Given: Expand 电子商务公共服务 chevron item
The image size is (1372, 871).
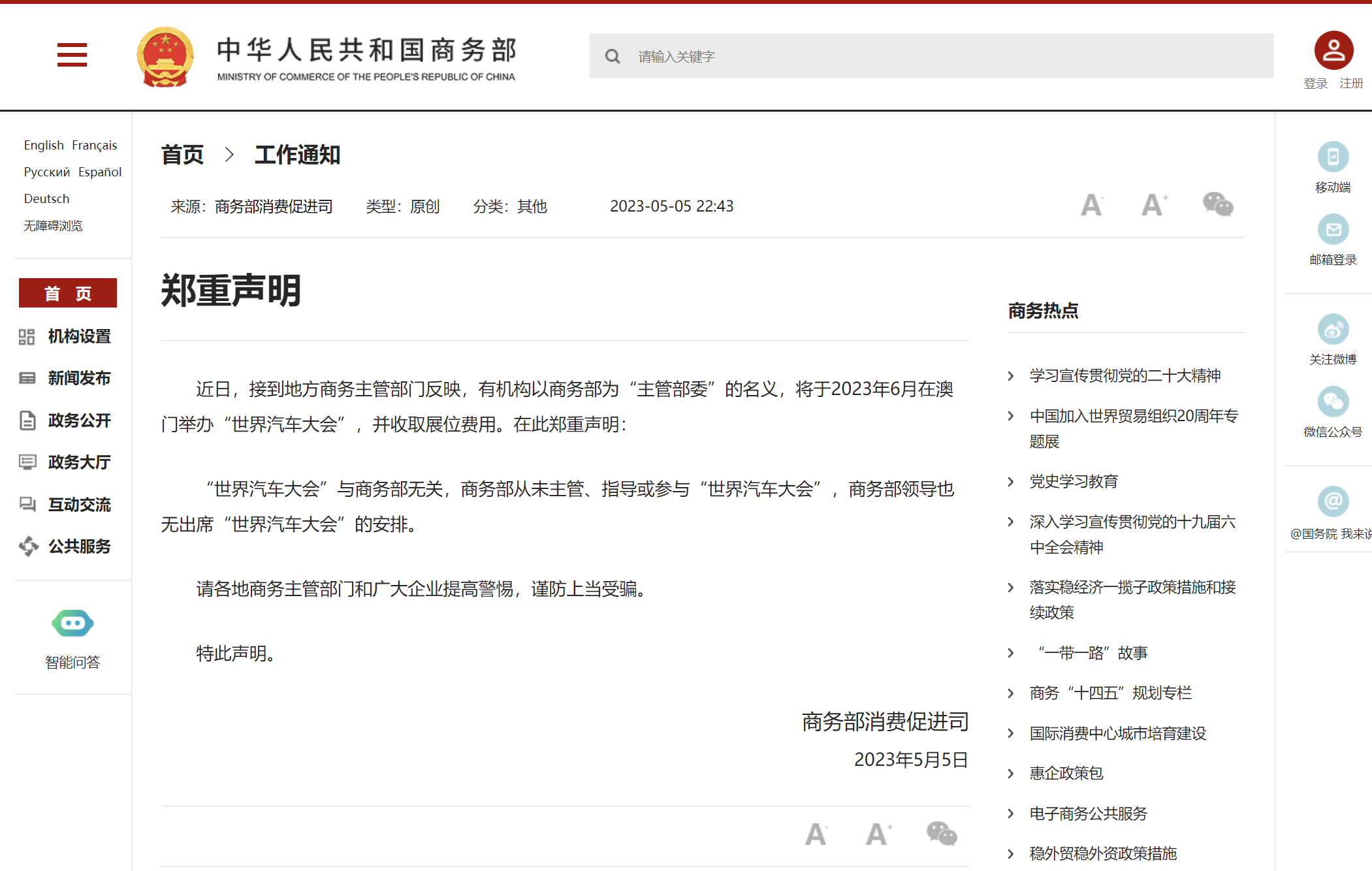Looking at the screenshot, I should coord(1011,814).
